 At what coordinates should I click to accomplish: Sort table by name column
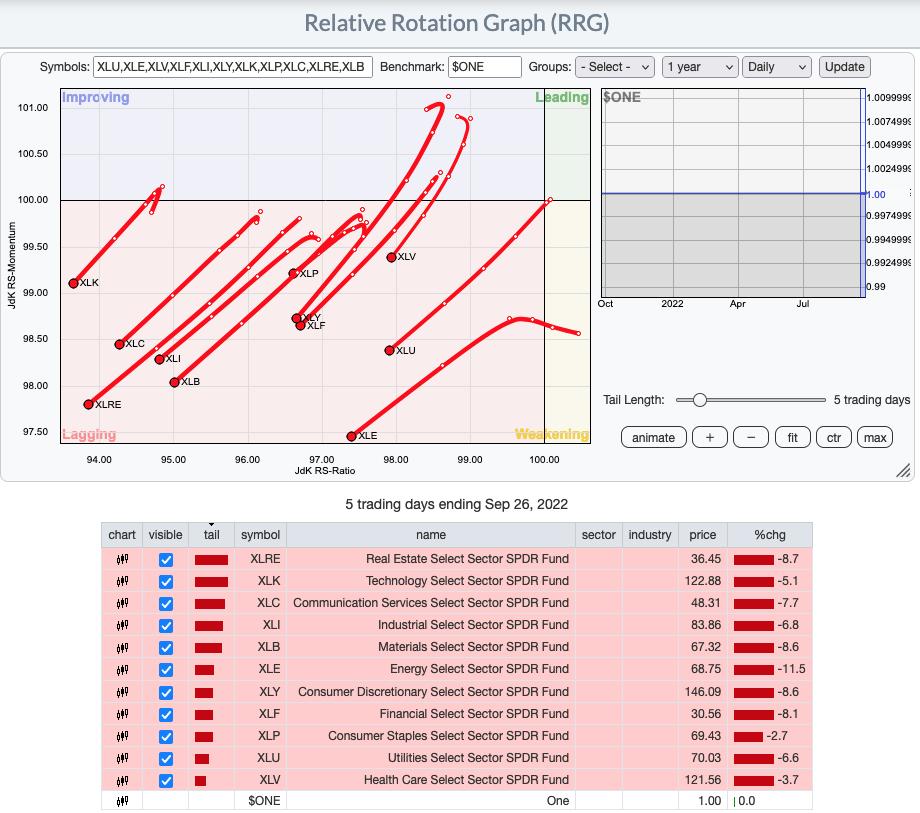click(431, 534)
